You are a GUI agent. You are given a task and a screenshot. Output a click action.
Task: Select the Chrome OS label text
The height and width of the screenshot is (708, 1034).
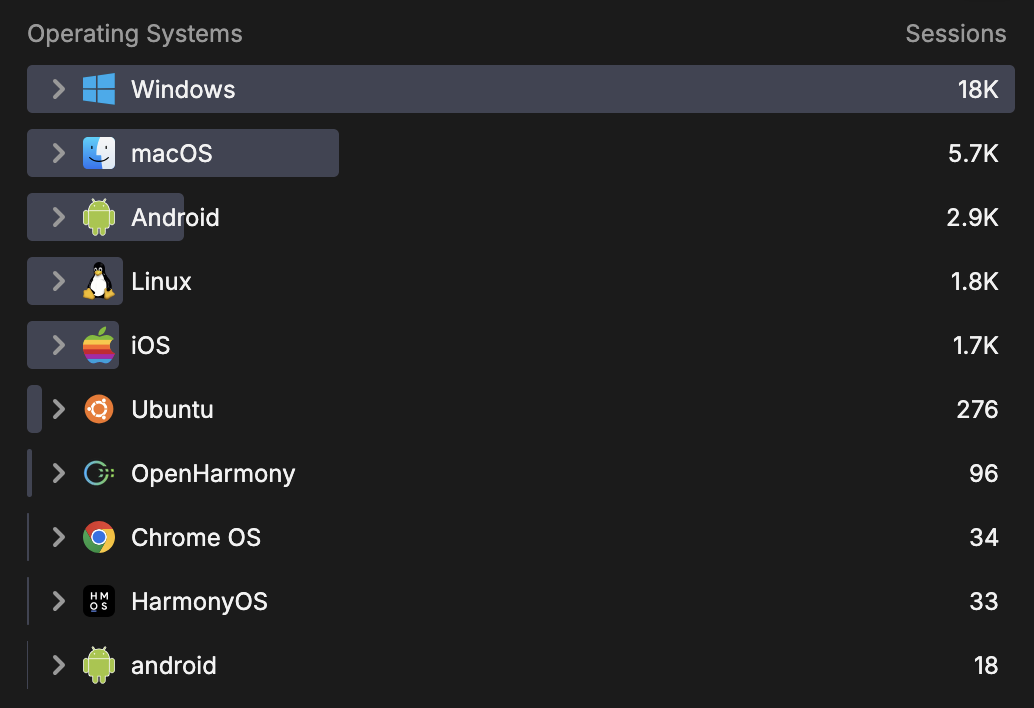point(196,537)
